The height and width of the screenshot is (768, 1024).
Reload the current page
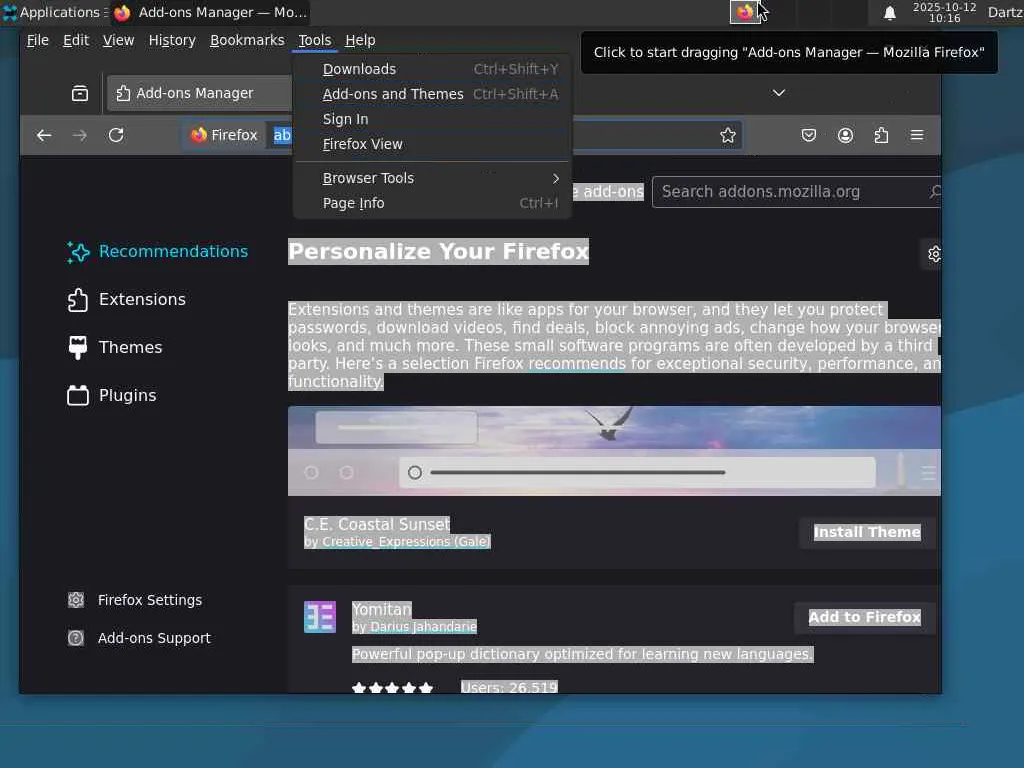click(116, 135)
